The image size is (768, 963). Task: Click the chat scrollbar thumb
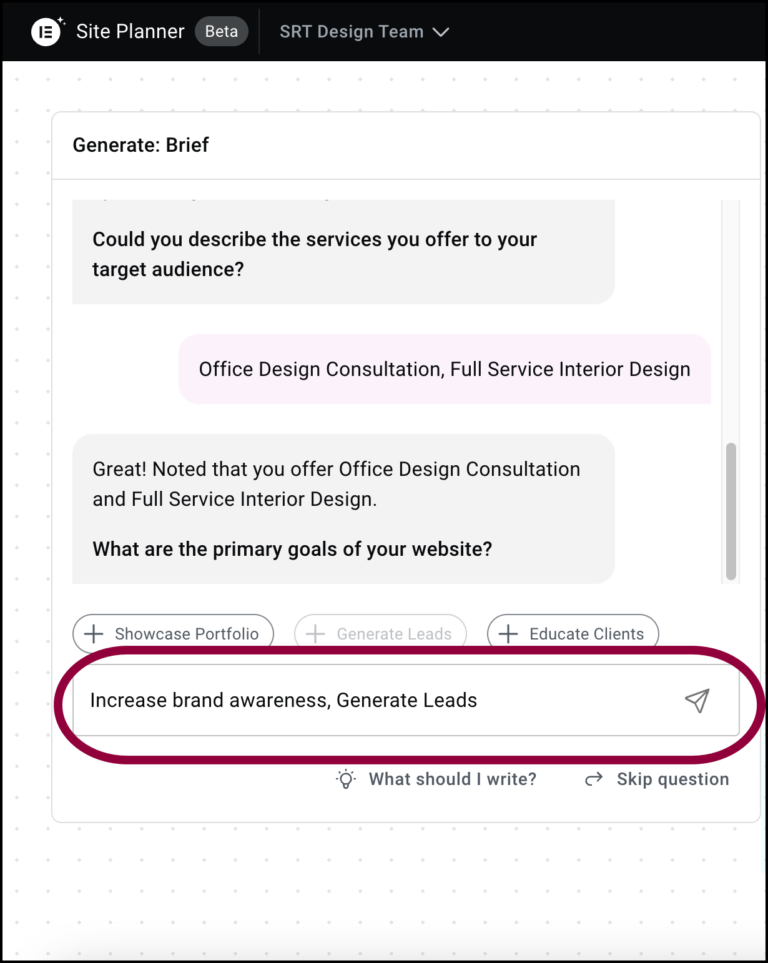[x=731, y=511]
